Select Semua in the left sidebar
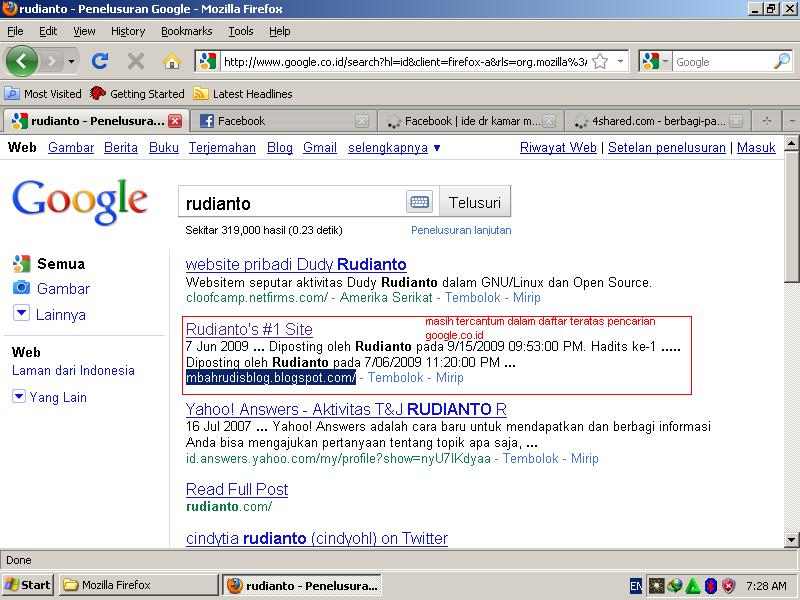Image resolution: width=800 pixels, height=600 pixels. (x=61, y=264)
